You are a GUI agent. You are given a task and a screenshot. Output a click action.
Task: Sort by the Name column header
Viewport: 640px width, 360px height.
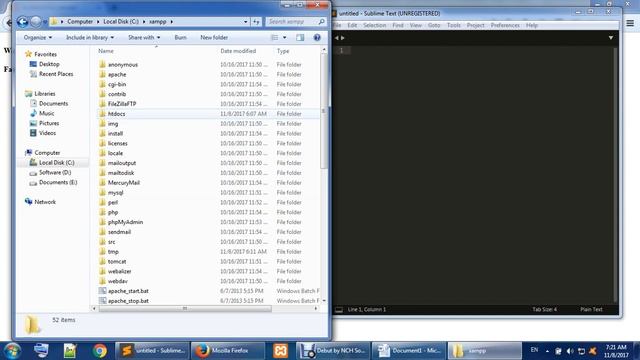[106, 51]
